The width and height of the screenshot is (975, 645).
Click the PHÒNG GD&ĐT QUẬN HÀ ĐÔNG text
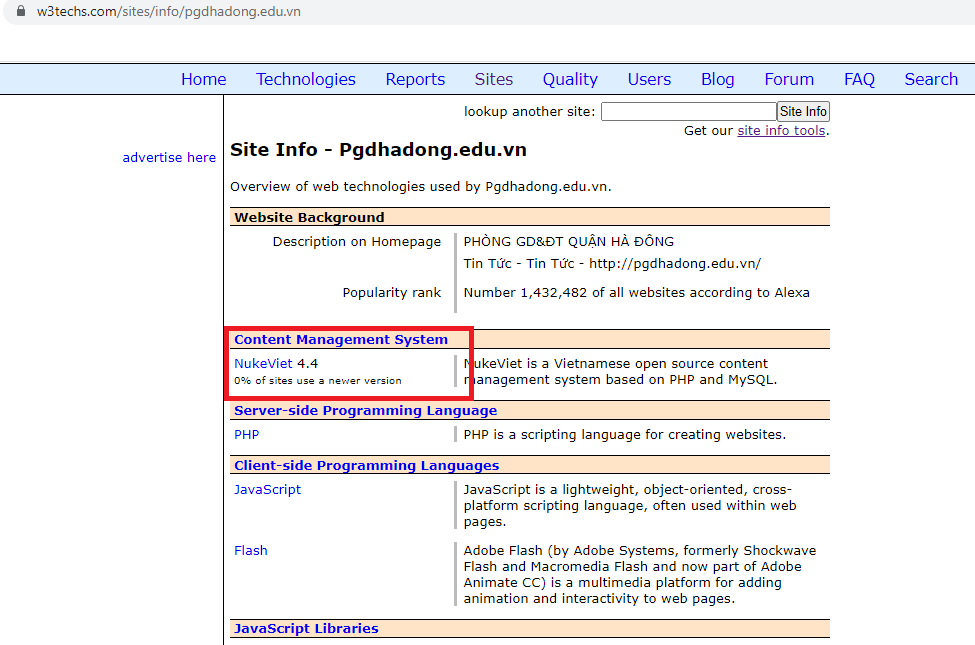(x=568, y=241)
